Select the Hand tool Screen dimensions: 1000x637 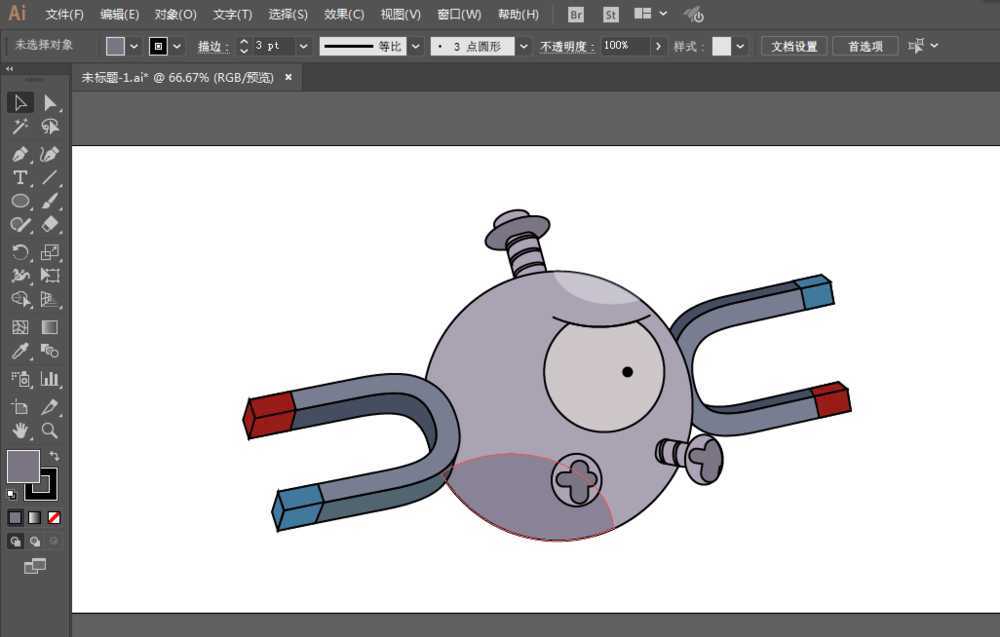click(x=21, y=431)
